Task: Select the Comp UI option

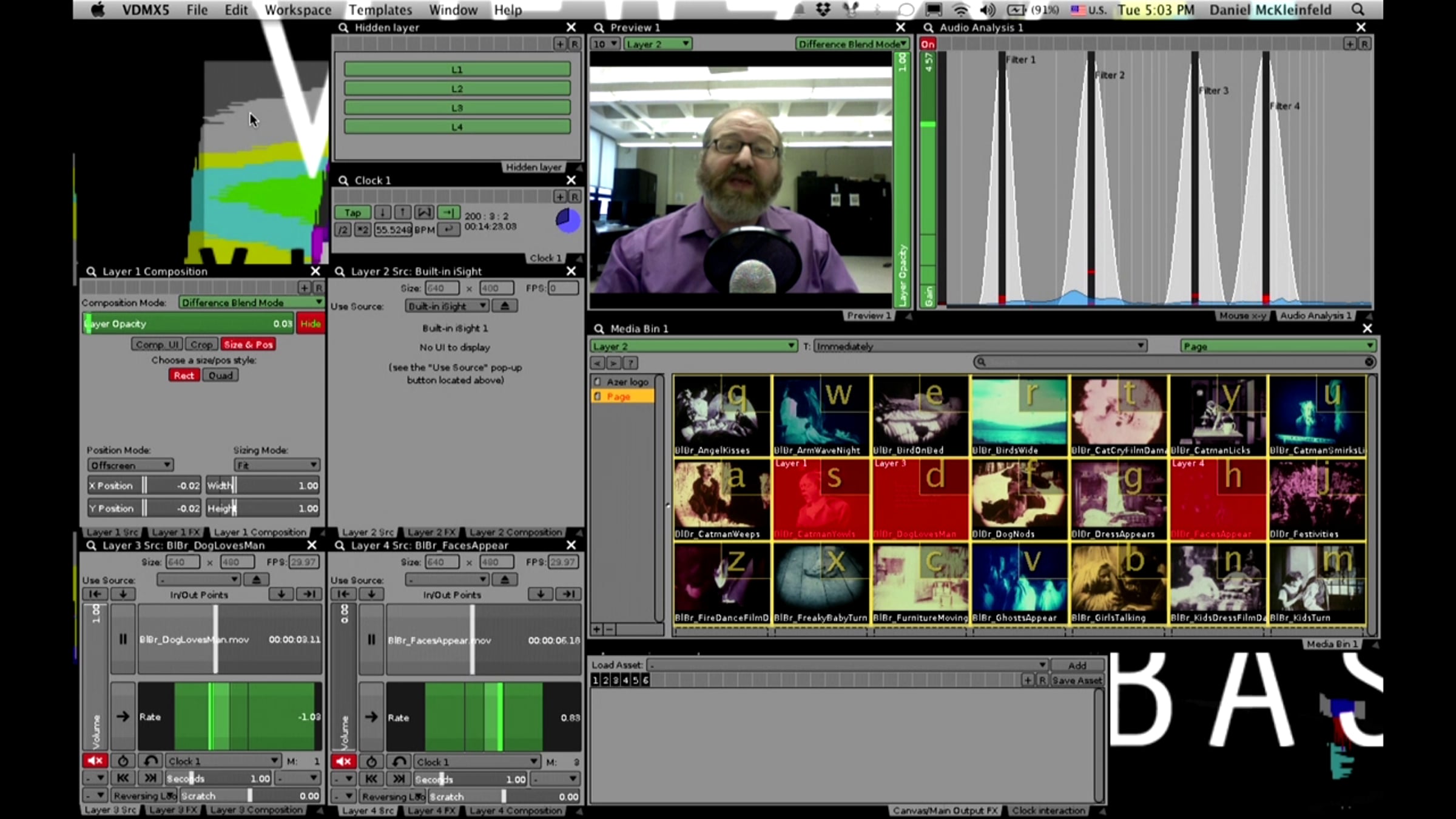Action: coord(157,344)
